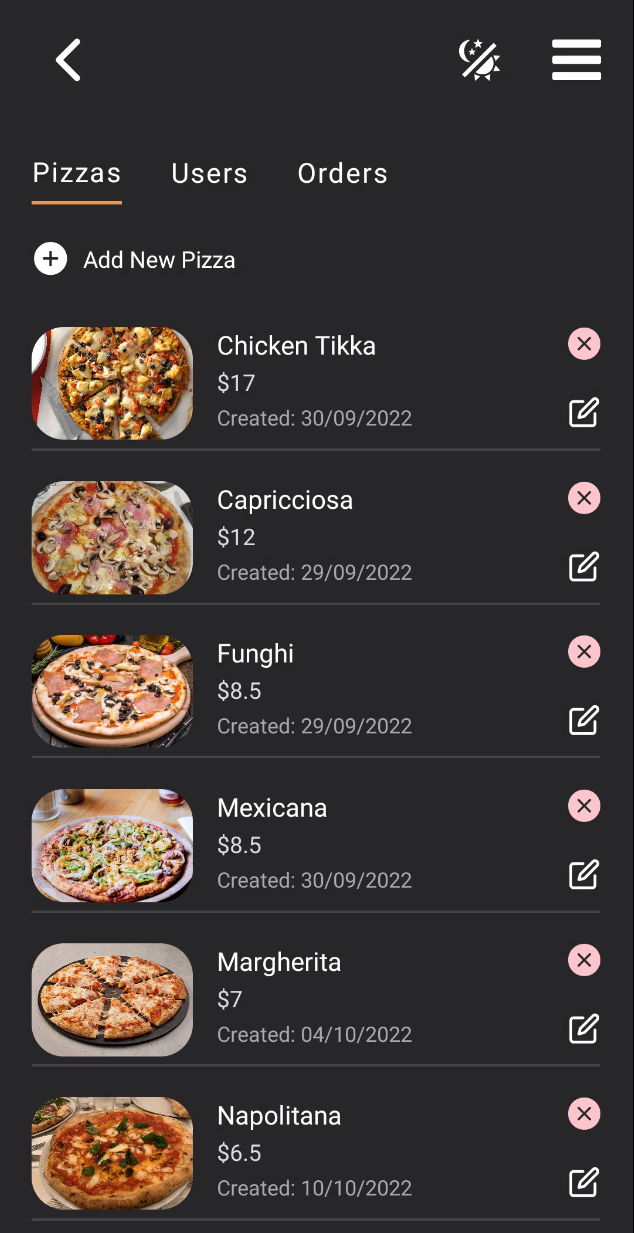
Task: Click Add New Pizza
Action: pos(160,259)
